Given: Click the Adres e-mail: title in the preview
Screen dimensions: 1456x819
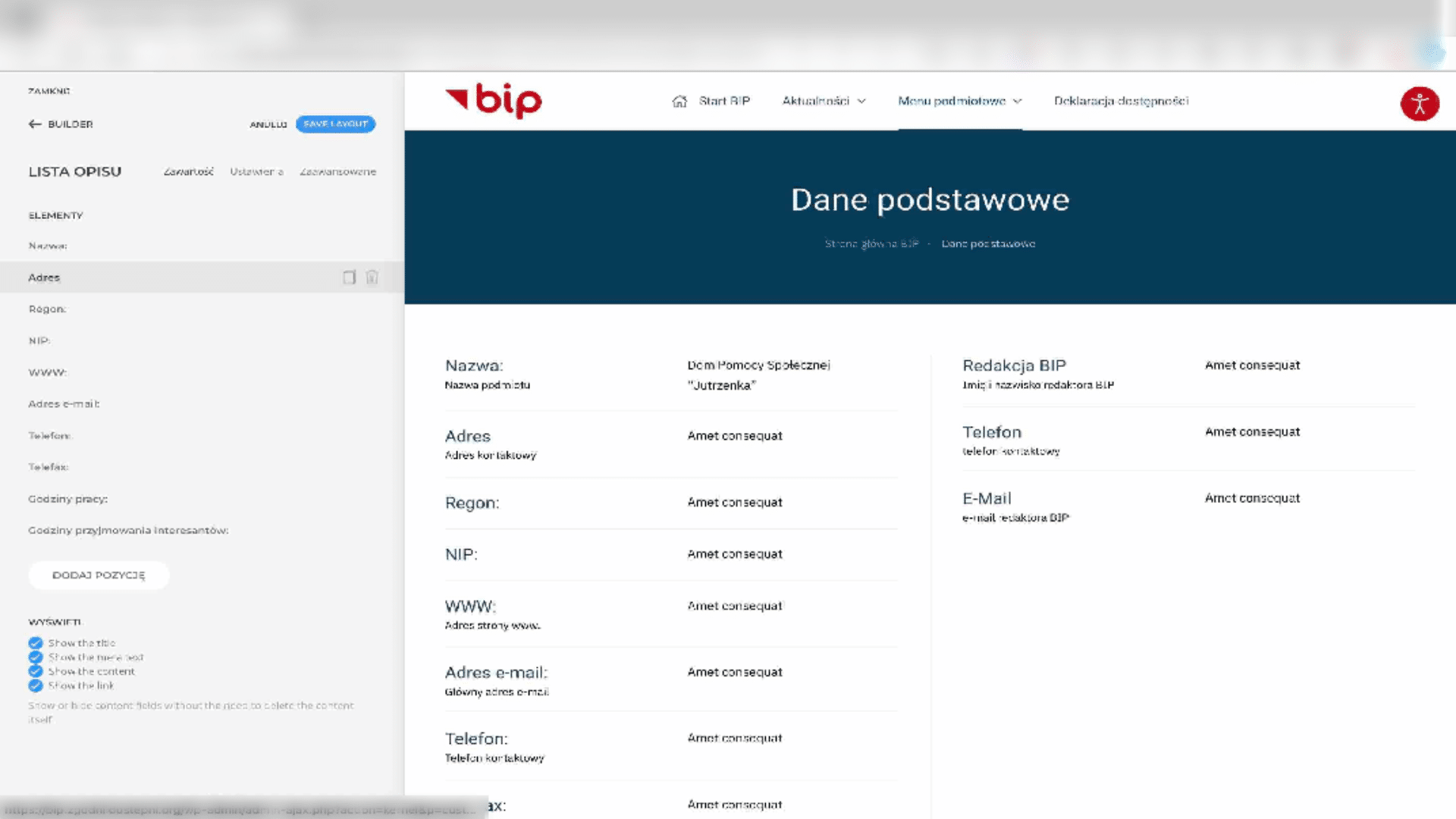Looking at the screenshot, I should pyautogui.click(x=496, y=673).
